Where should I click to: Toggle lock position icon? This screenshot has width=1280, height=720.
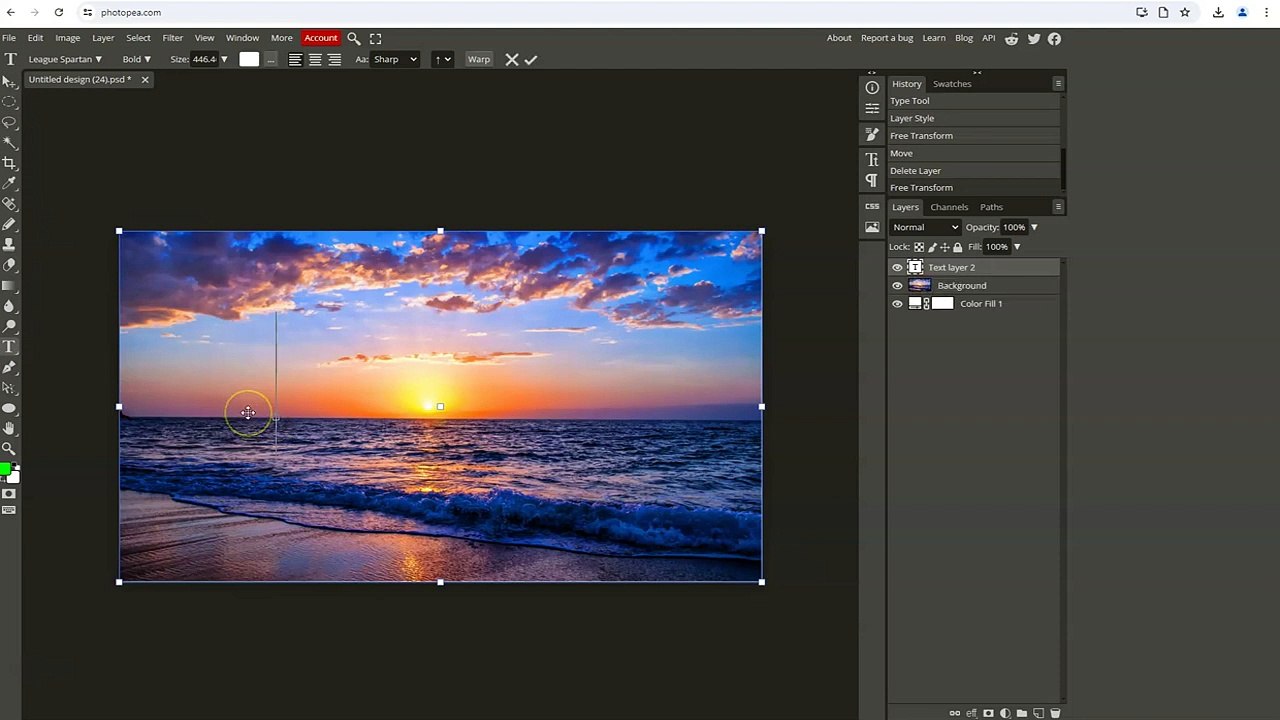[945, 247]
